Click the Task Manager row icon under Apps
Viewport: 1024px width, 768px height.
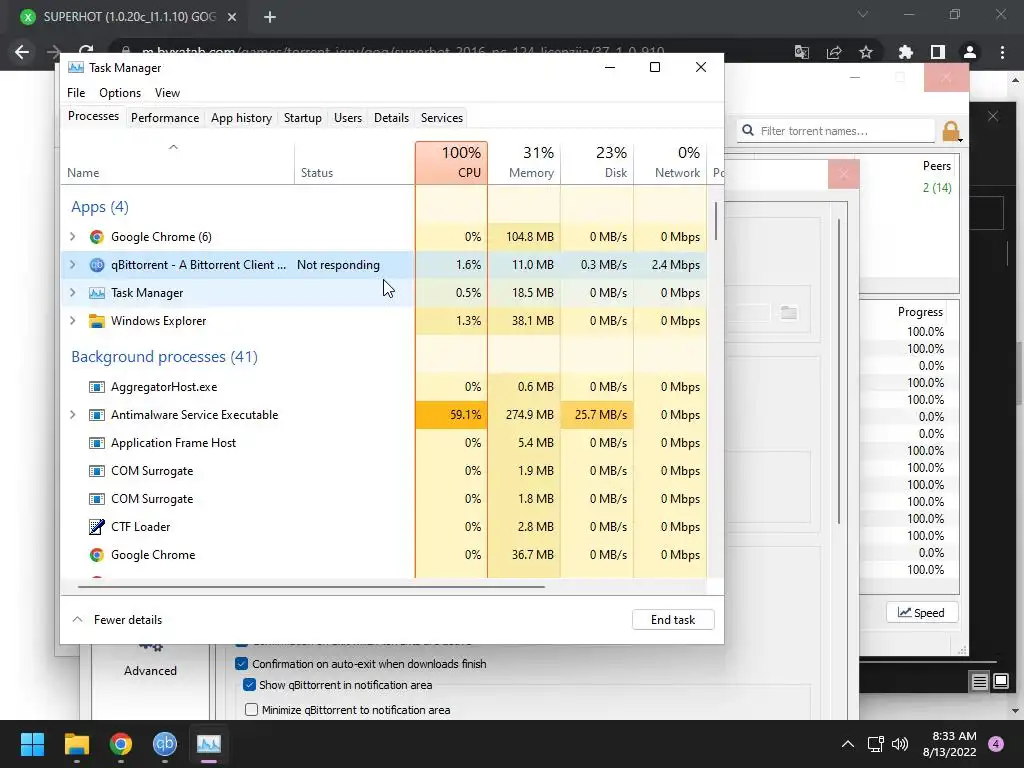pyautogui.click(x=97, y=293)
